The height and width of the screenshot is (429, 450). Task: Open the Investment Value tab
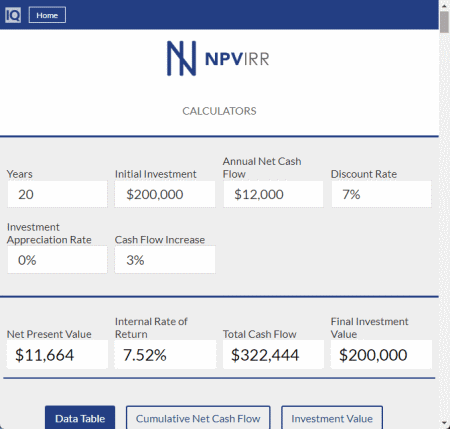click(332, 418)
